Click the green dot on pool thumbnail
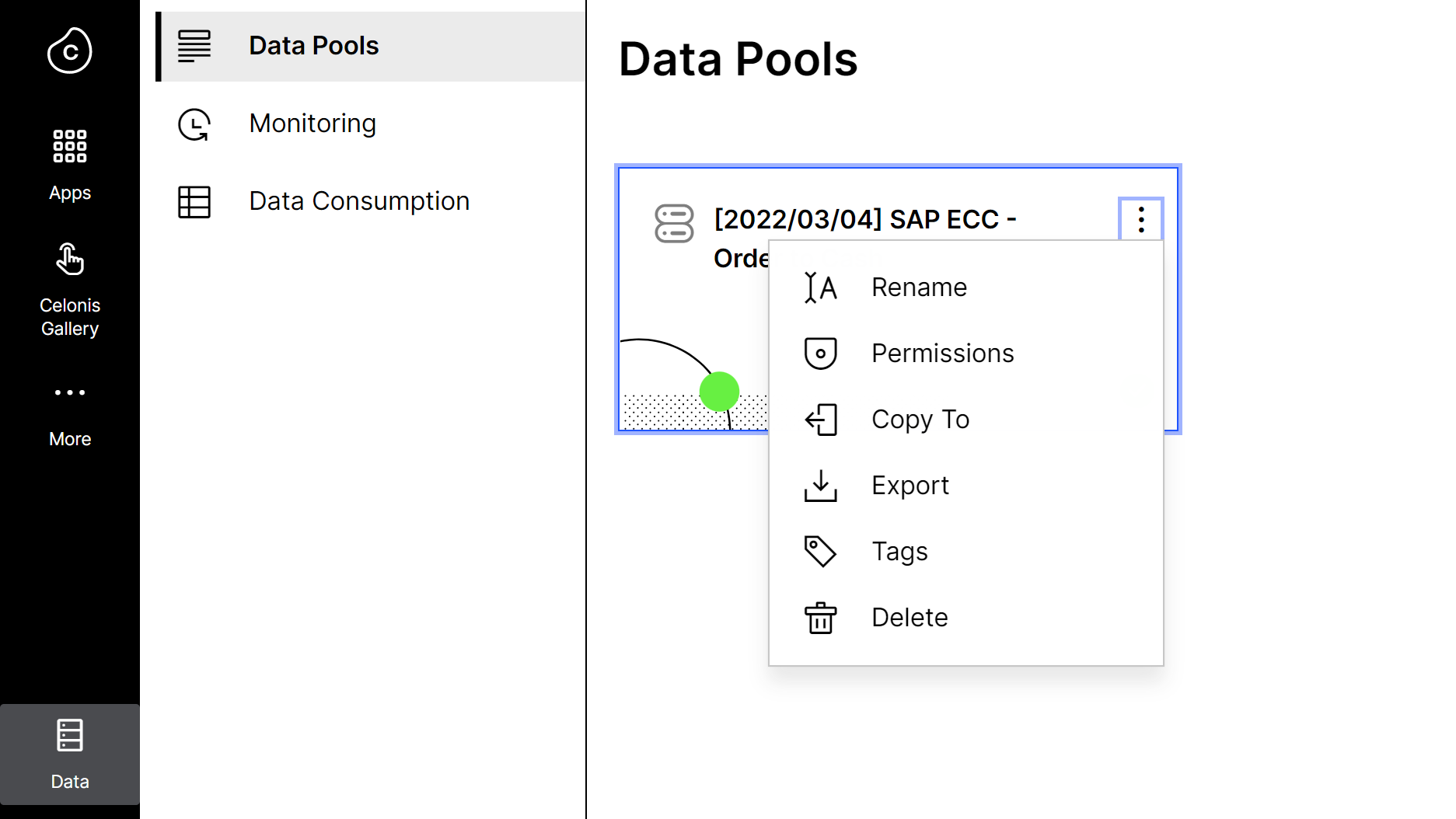 719,392
